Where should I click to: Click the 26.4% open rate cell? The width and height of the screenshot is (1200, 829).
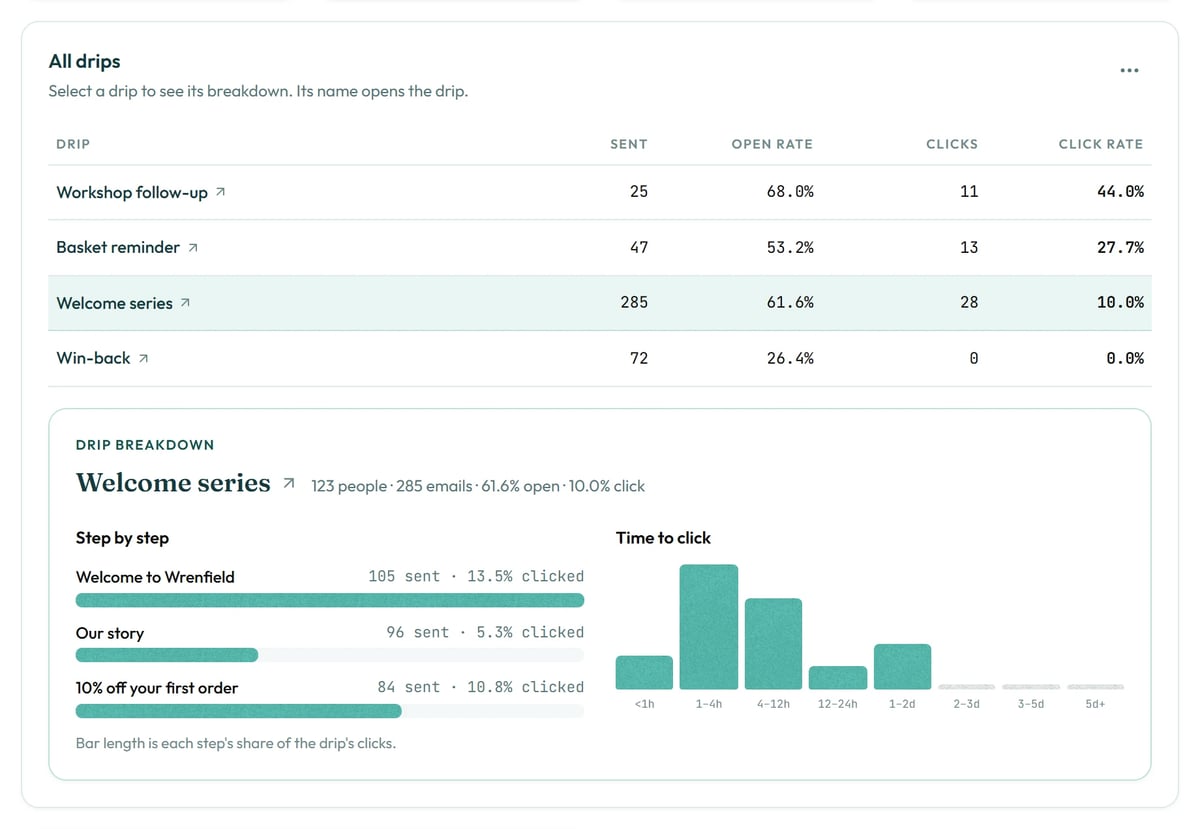[x=790, y=358]
